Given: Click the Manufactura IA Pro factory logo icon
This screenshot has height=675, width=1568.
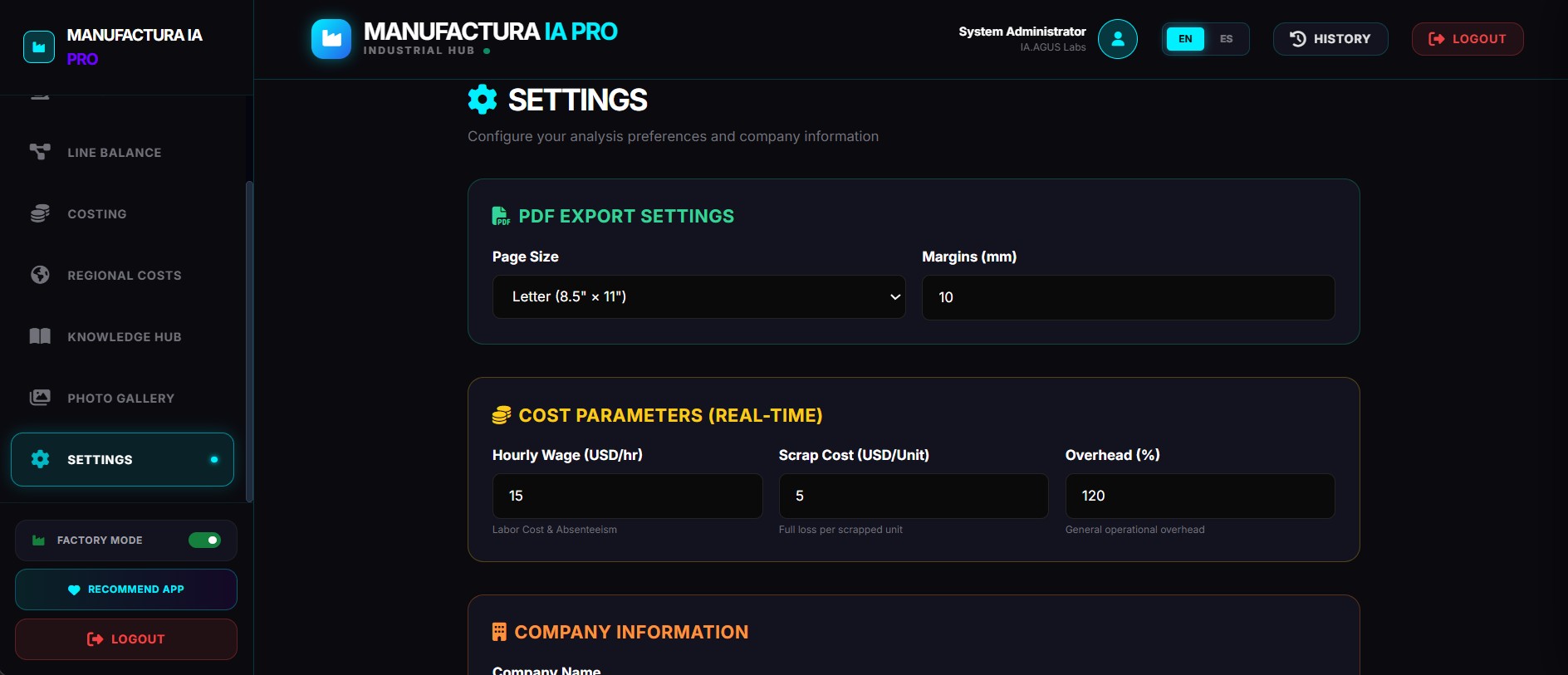Looking at the screenshot, I should [x=331, y=39].
